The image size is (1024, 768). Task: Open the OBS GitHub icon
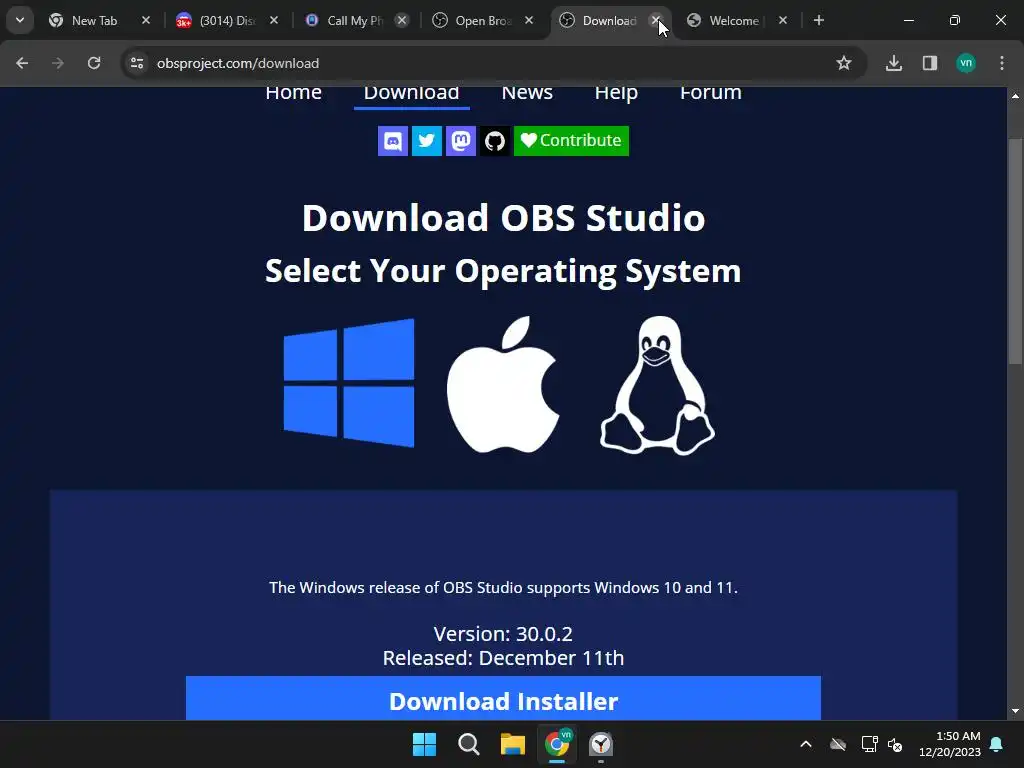tap(494, 141)
